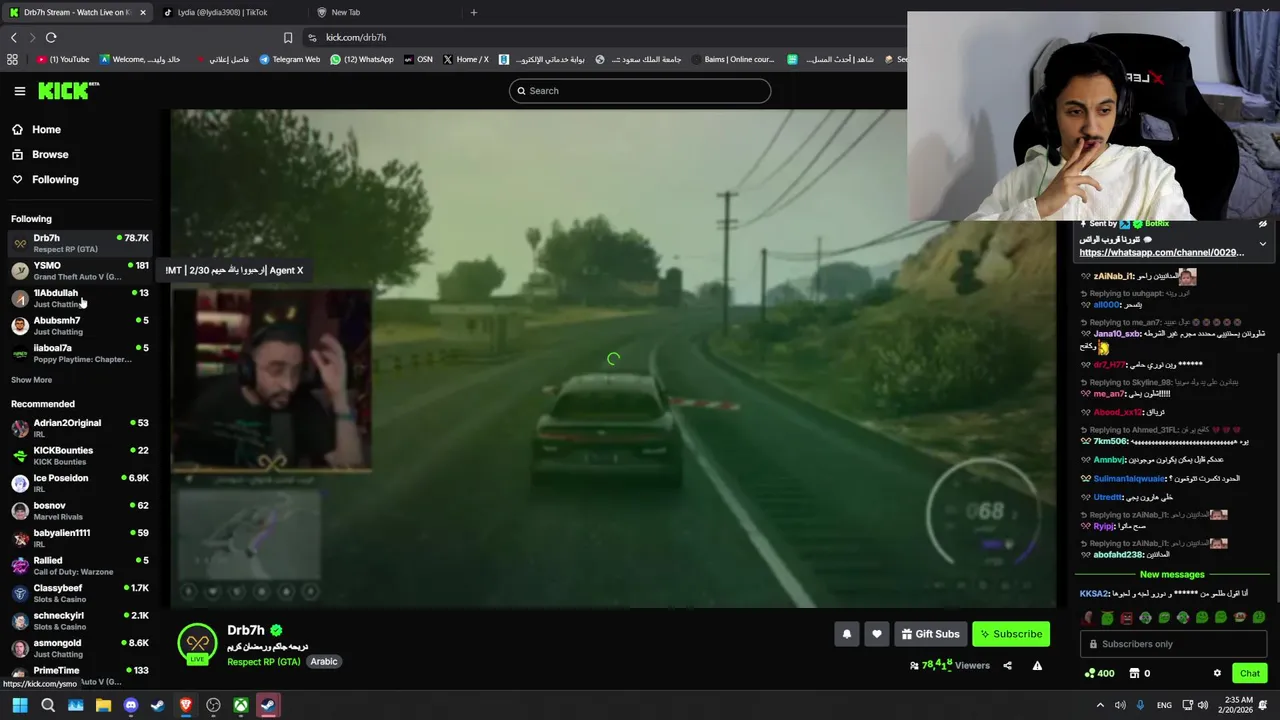The image size is (1280, 720).
Task: Open Brave browser from the taskbar
Action: (186, 706)
